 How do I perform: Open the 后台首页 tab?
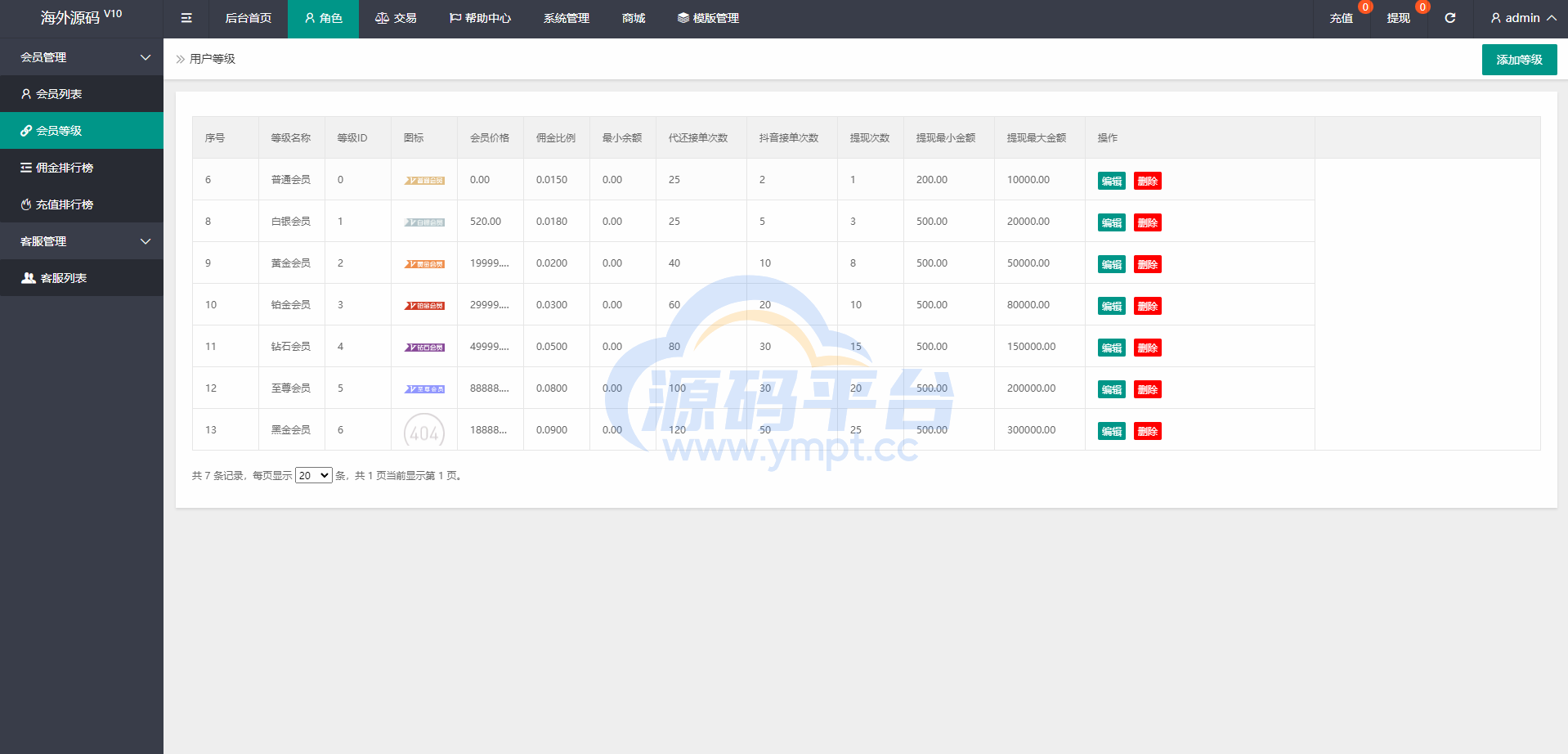pyautogui.click(x=249, y=18)
